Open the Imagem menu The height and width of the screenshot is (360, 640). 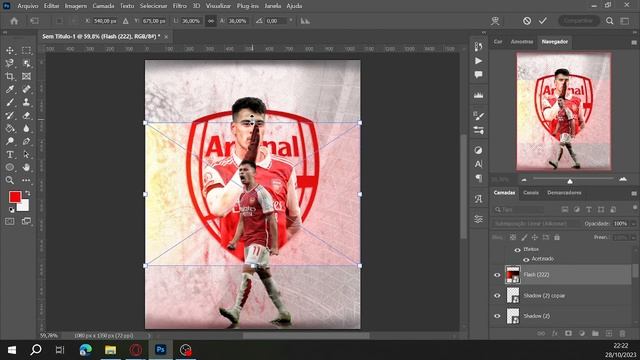tap(76, 6)
